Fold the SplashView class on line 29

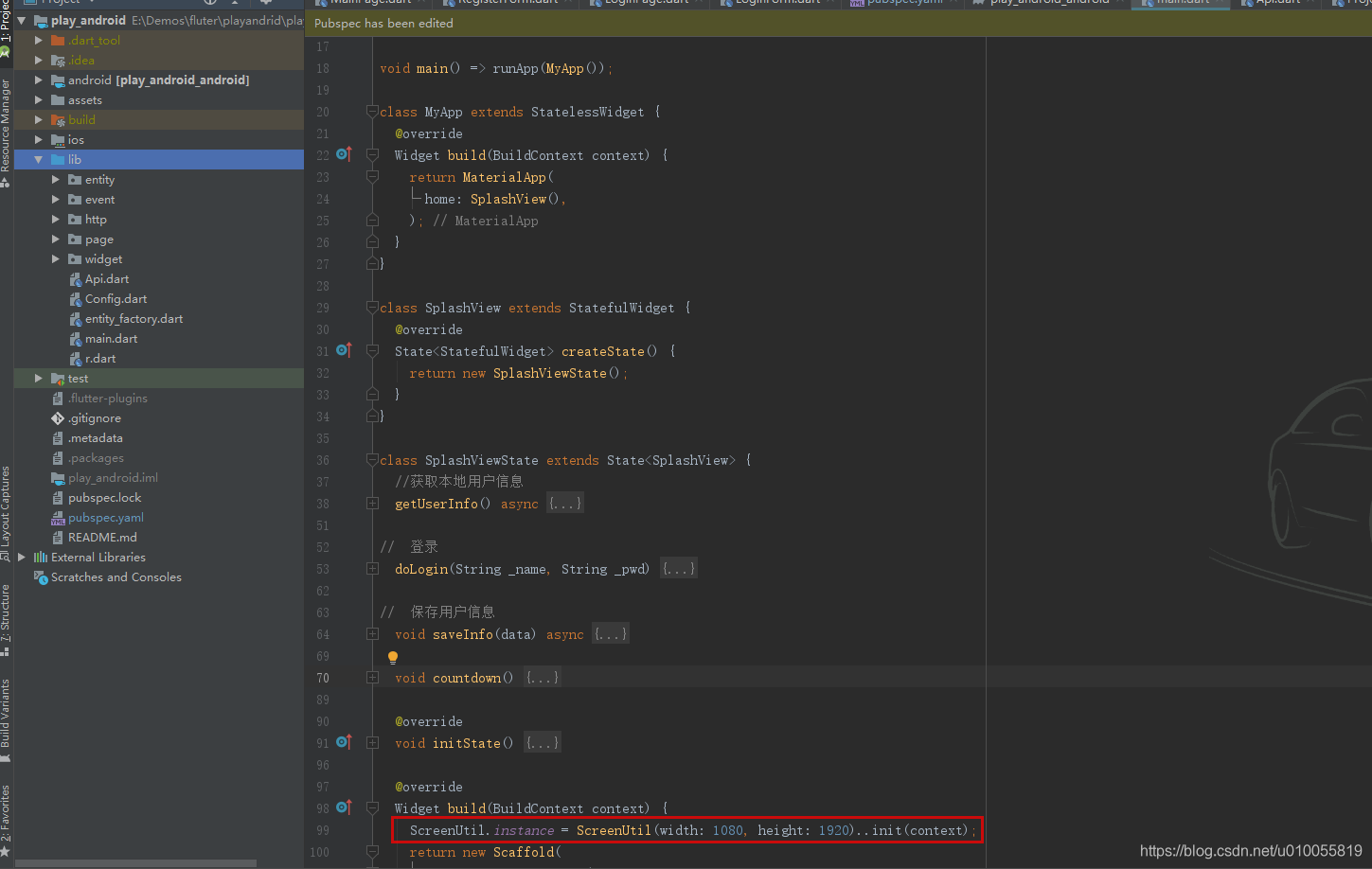(x=372, y=308)
